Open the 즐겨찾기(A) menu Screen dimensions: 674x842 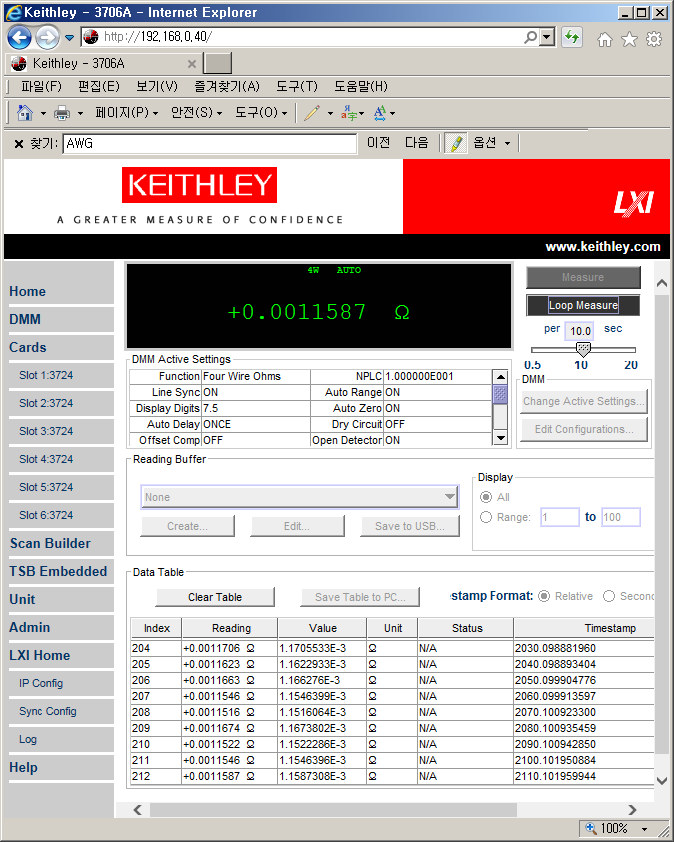click(226, 87)
